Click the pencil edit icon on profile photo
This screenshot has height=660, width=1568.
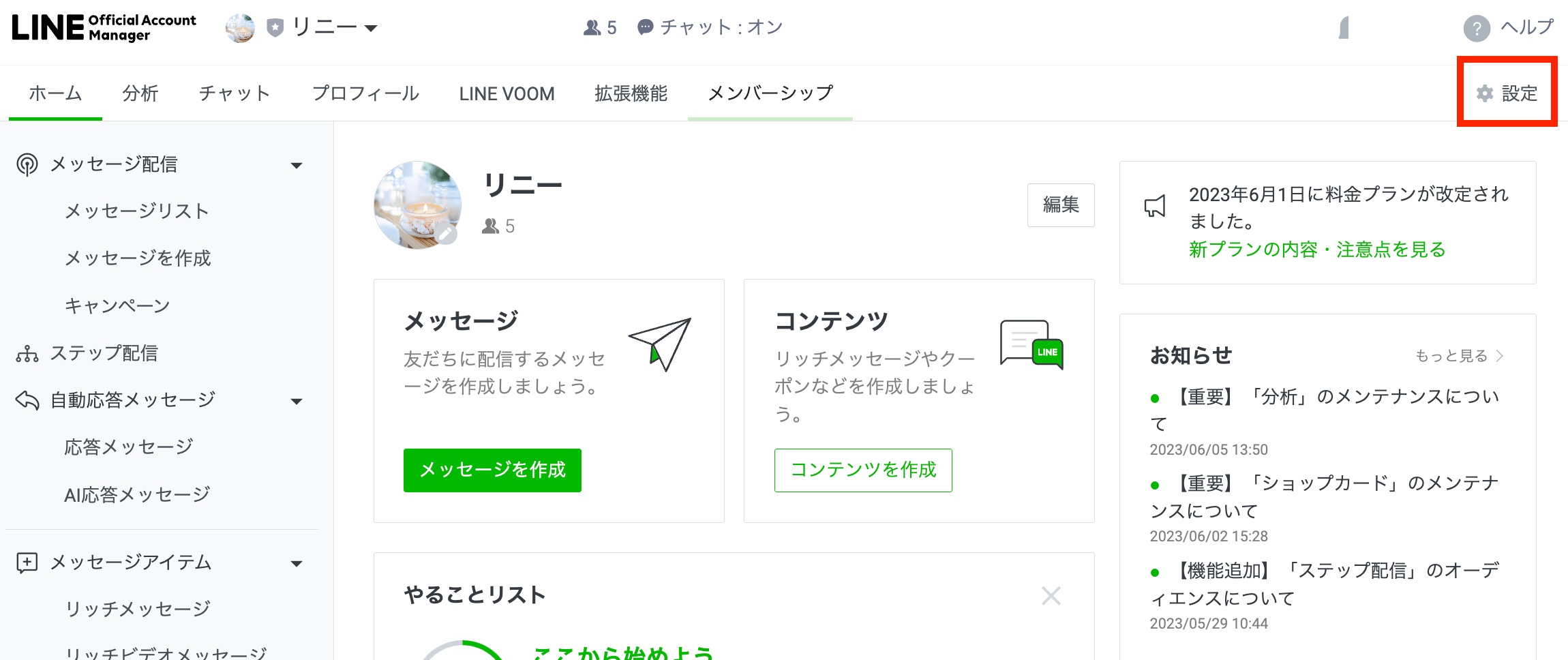pyautogui.click(x=447, y=235)
